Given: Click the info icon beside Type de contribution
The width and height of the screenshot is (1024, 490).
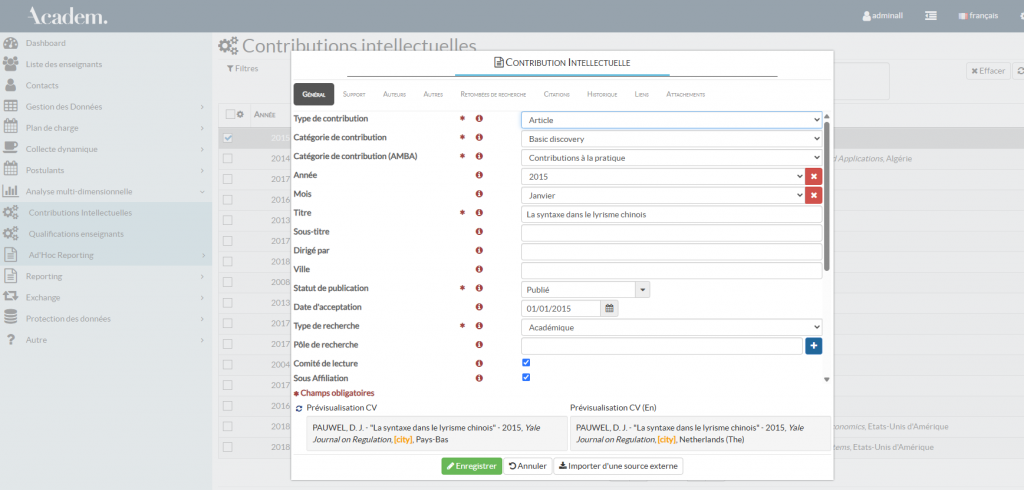Looking at the screenshot, I should pos(479,119).
